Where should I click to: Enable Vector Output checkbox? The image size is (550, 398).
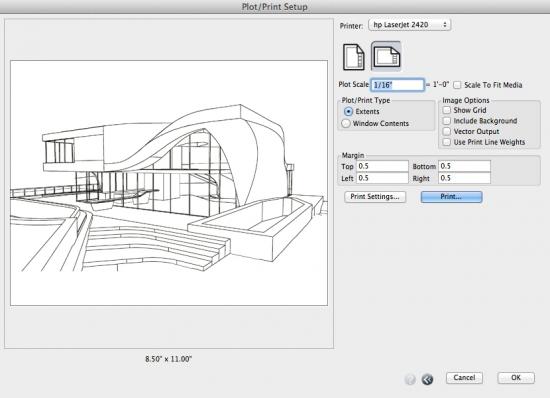(447, 131)
